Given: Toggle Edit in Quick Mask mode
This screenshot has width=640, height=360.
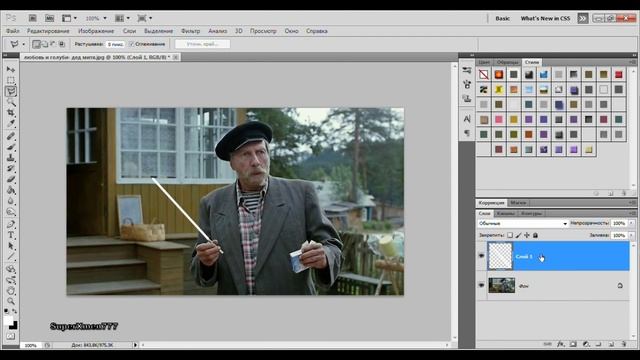Looking at the screenshot, I should [11, 336].
